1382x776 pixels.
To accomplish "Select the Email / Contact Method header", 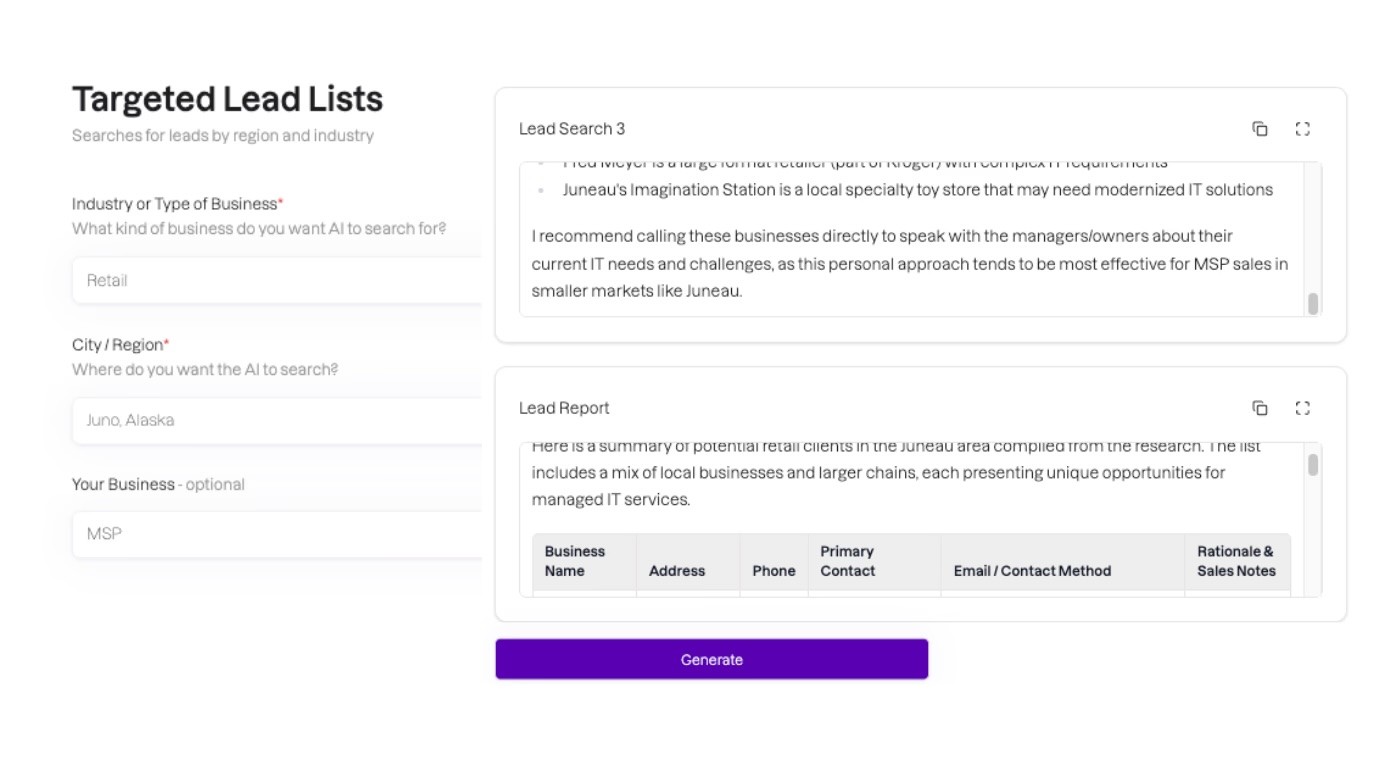I will click(x=1032, y=571).
